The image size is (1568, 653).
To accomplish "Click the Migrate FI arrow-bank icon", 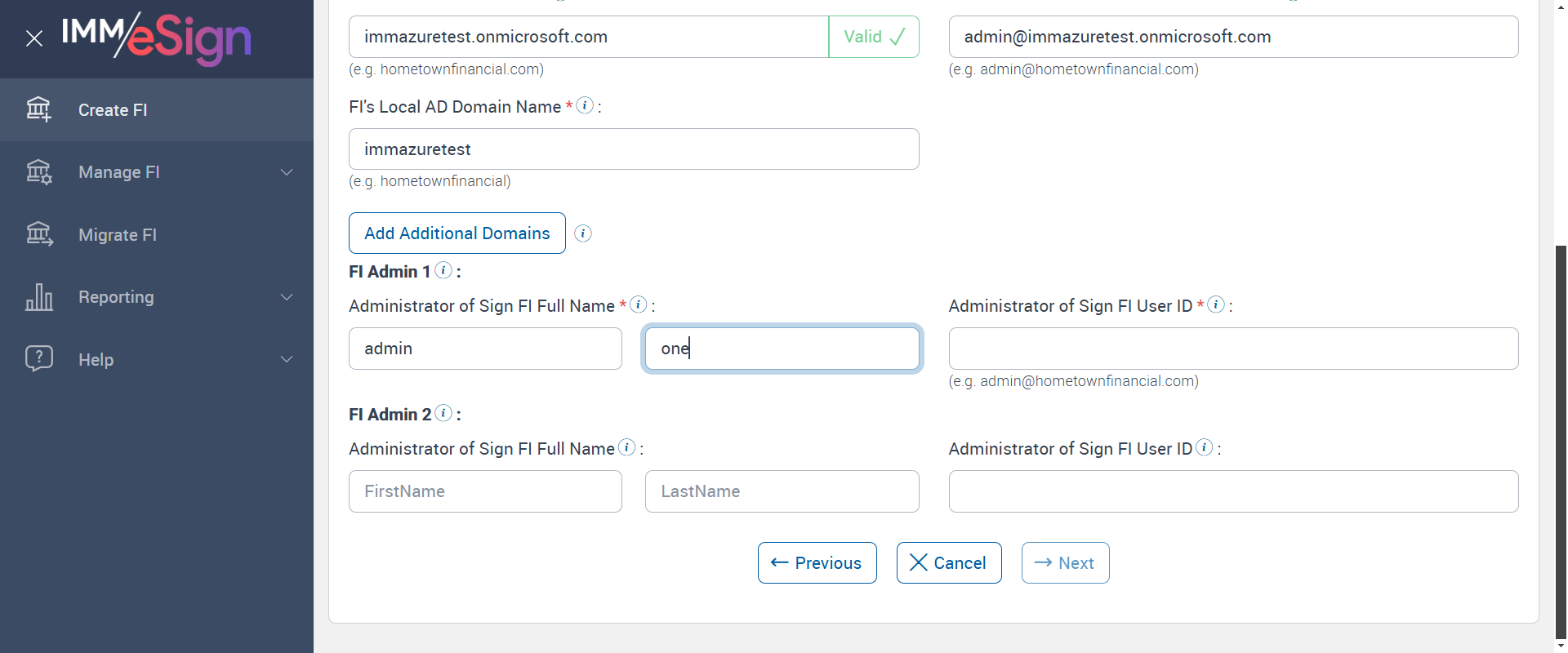I will click(x=38, y=235).
